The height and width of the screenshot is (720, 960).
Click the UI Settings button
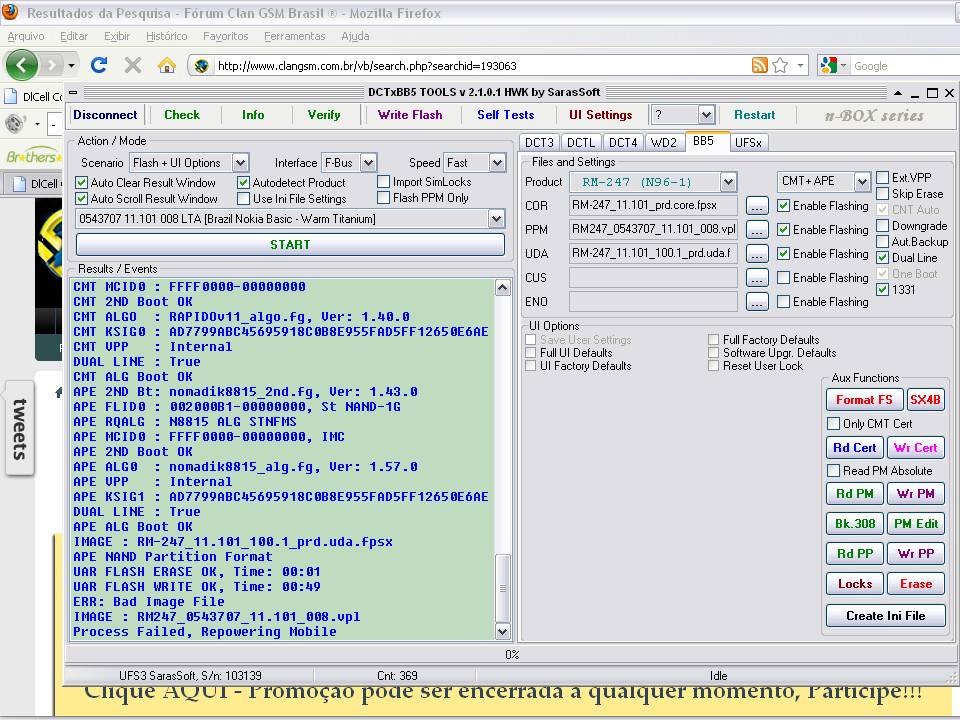(600, 114)
